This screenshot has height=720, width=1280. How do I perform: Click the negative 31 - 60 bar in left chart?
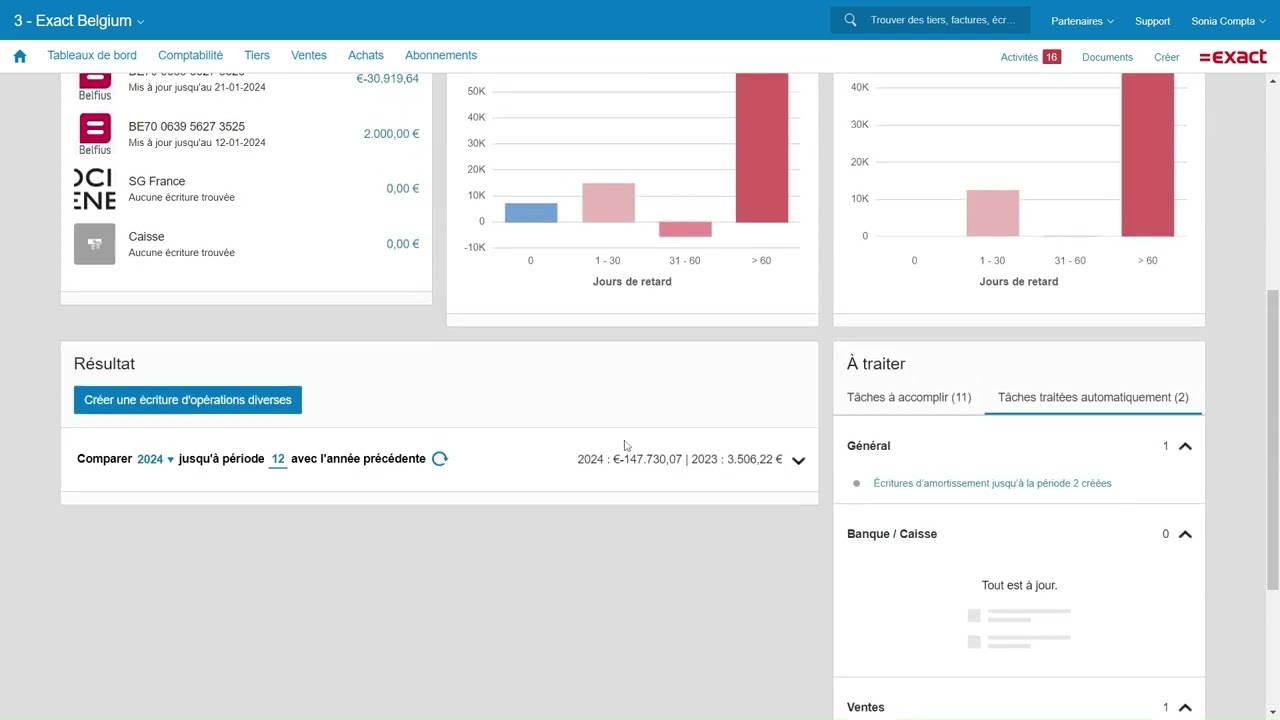(685, 229)
